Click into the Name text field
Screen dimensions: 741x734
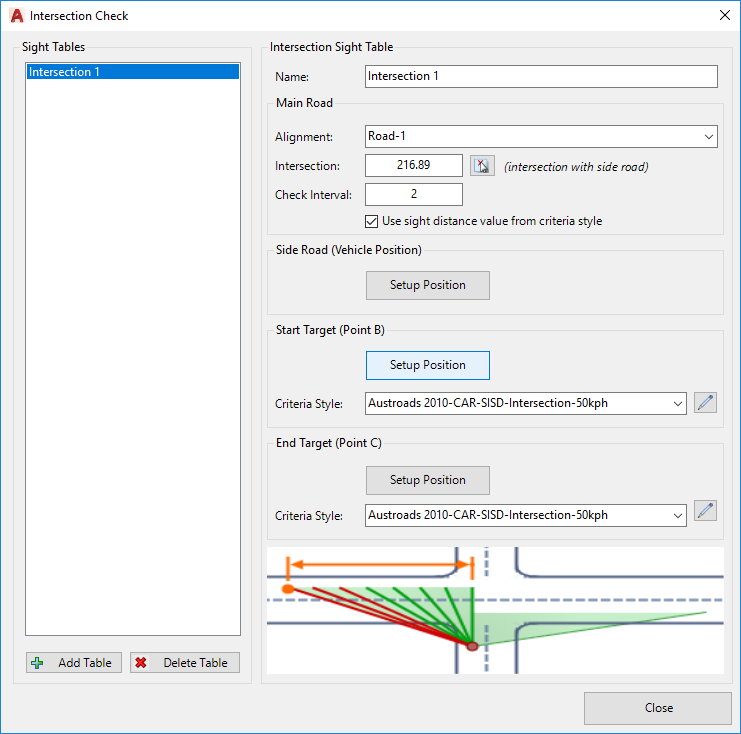[x=541, y=77]
